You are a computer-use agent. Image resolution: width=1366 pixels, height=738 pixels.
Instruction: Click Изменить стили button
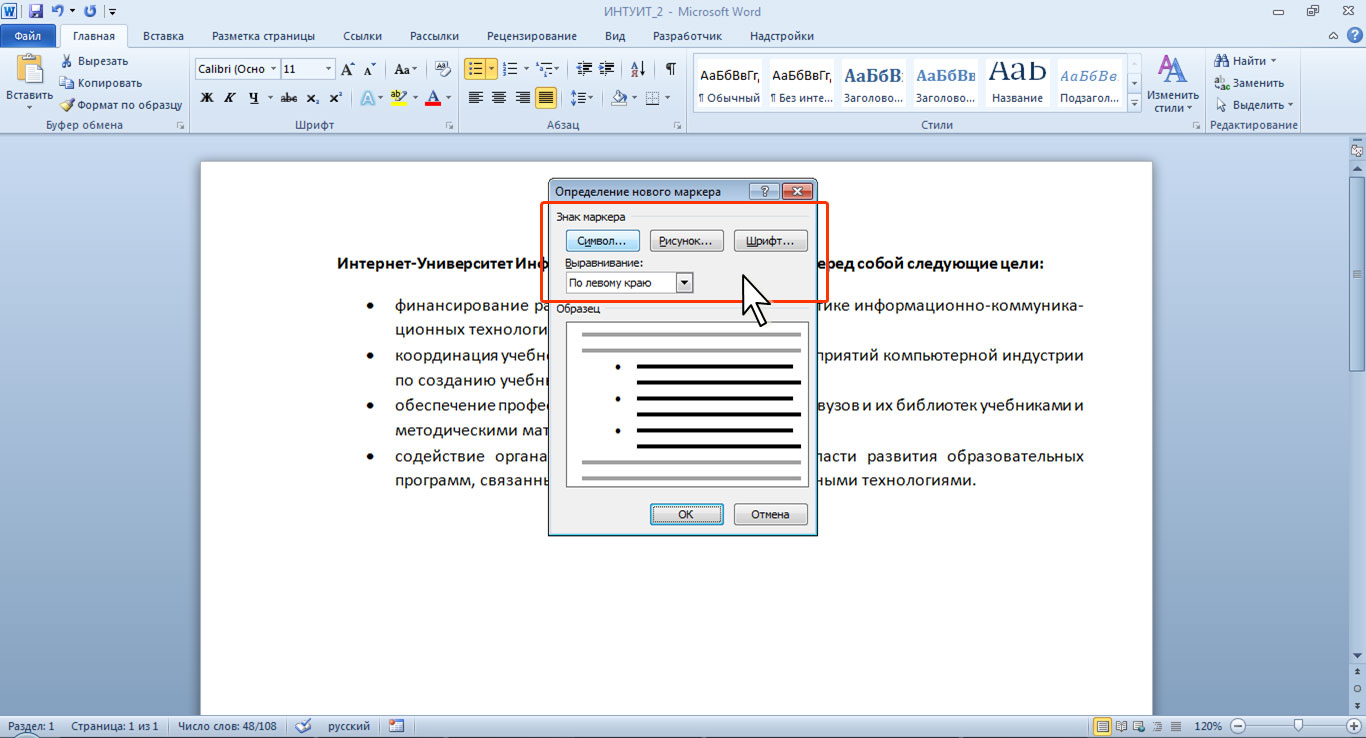click(x=1172, y=84)
